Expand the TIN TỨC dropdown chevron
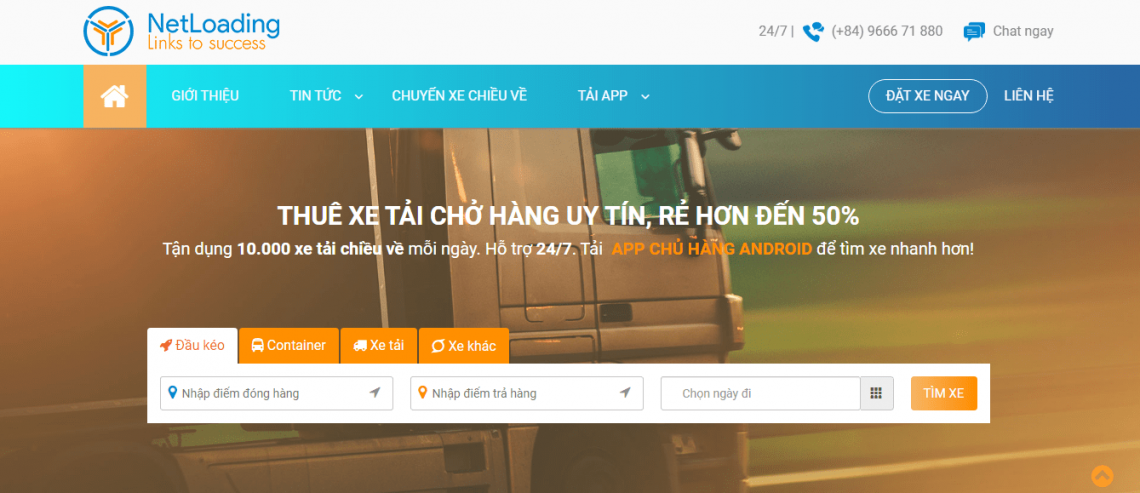Viewport: 1140px width, 493px height. click(x=358, y=97)
